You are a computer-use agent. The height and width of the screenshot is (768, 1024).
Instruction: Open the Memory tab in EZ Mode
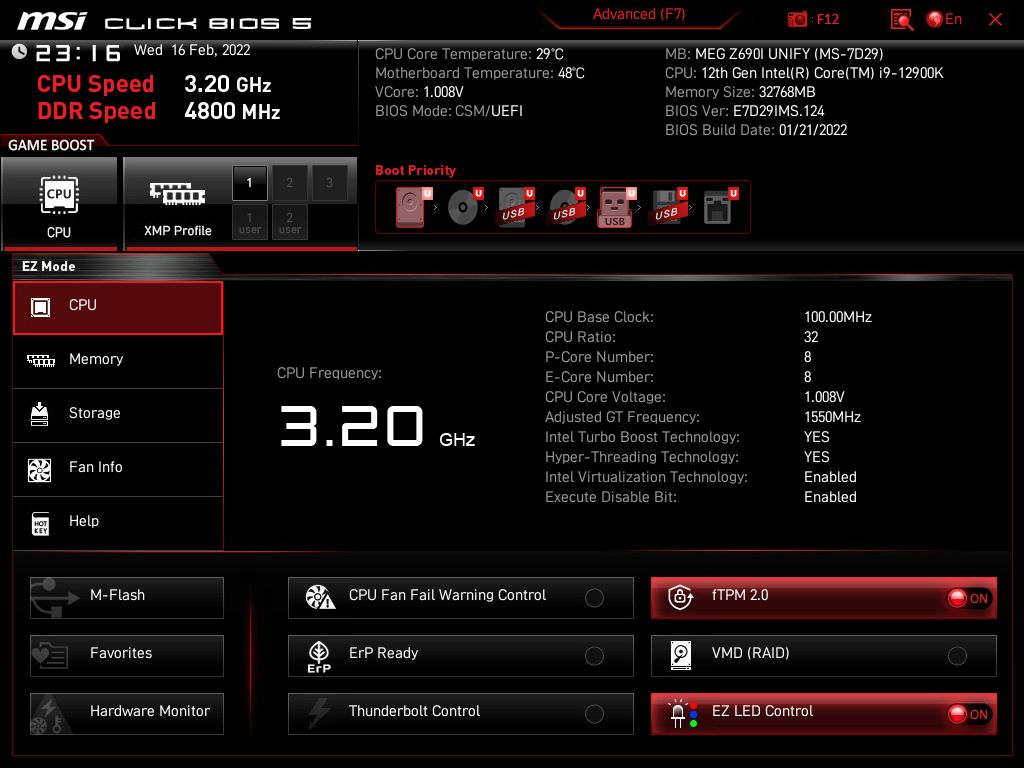click(118, 361)
